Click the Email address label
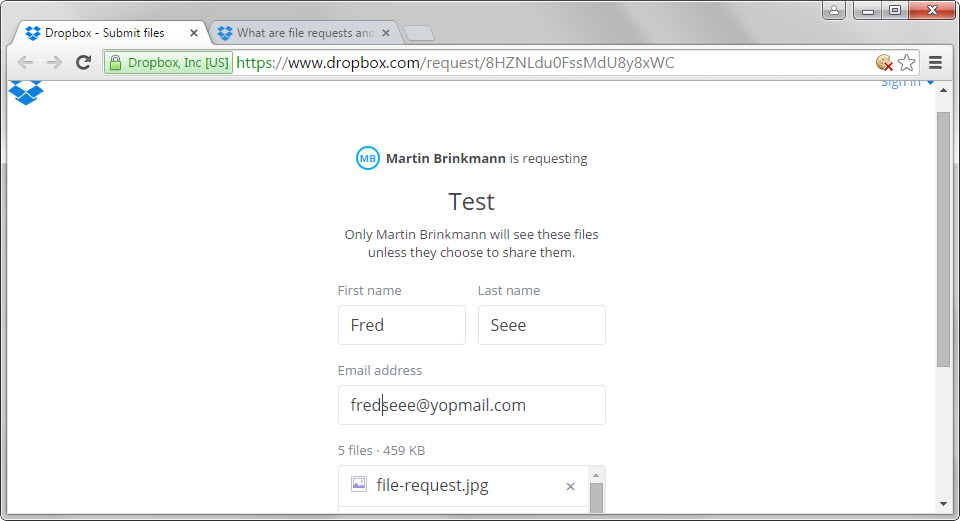 click(380, 370)
